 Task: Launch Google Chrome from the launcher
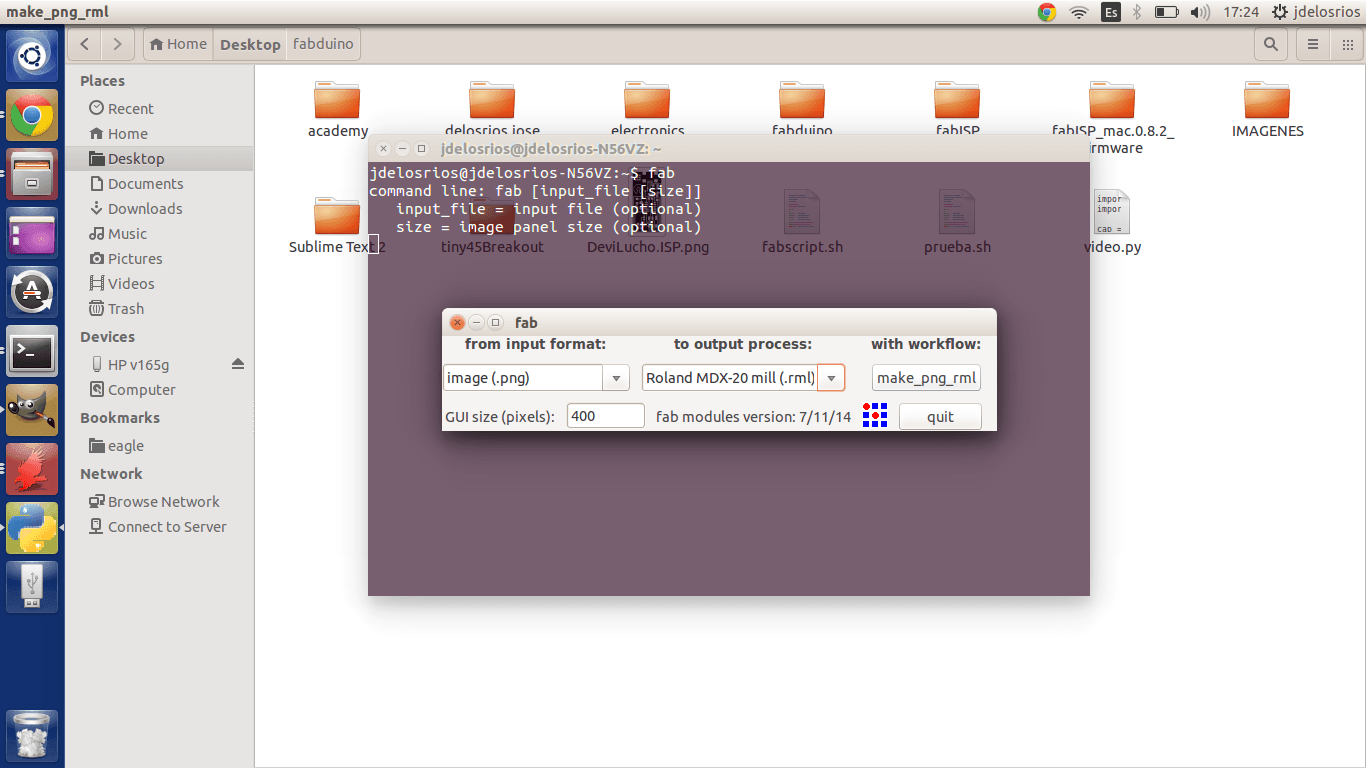[32, 115]
